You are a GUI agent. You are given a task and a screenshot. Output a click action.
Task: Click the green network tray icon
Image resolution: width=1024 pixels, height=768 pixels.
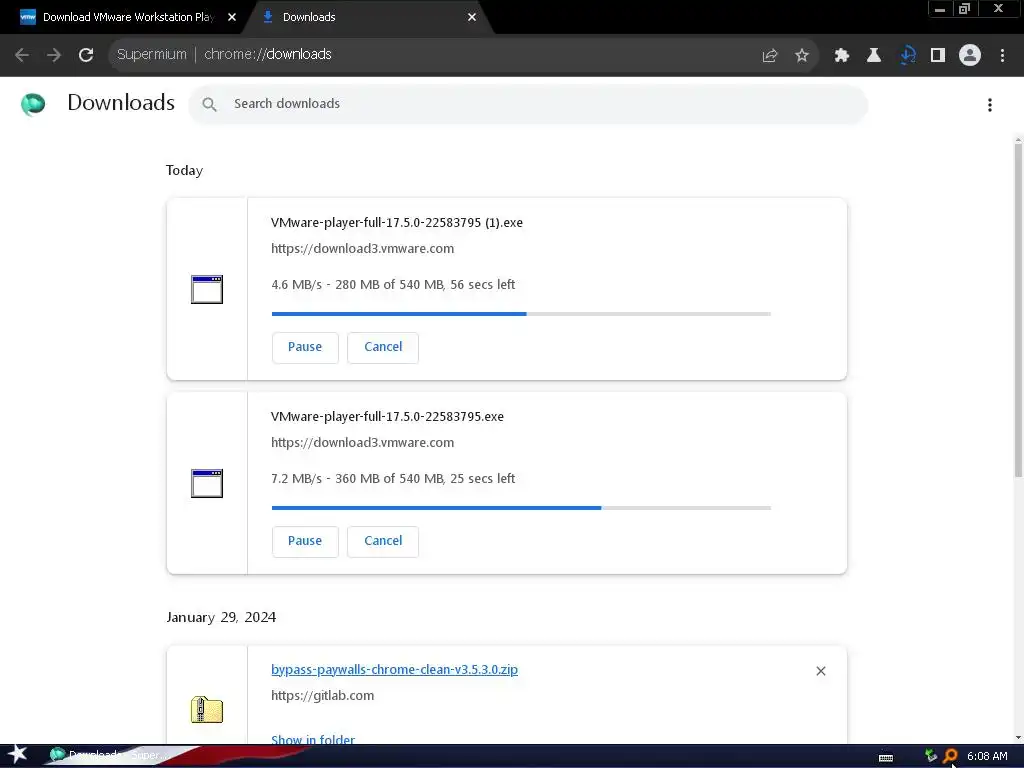click(x=931, y=756)
